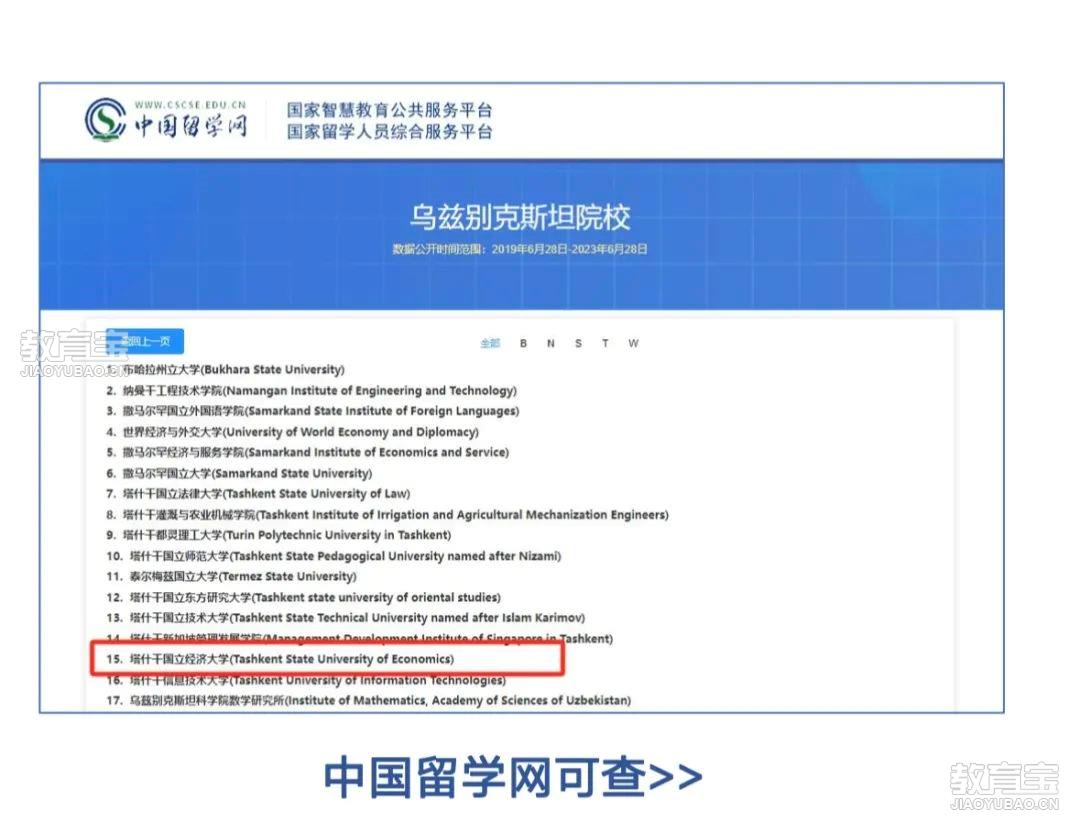Image resolution: width=1080 pixels, height=833 pixels.
Task: Open Samarkand State University entry
Action: tap(239, 473)
